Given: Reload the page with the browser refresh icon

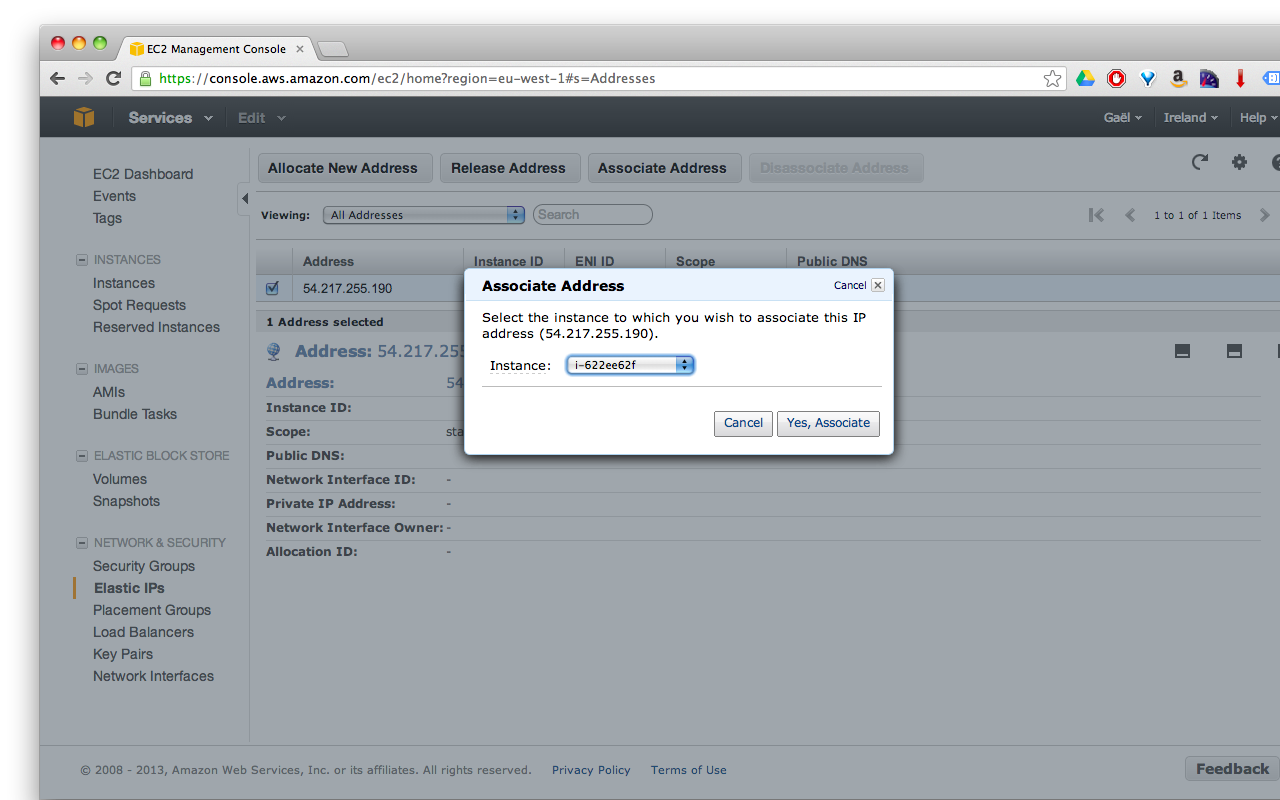Looking at the screenshot, I should point(113,77).
